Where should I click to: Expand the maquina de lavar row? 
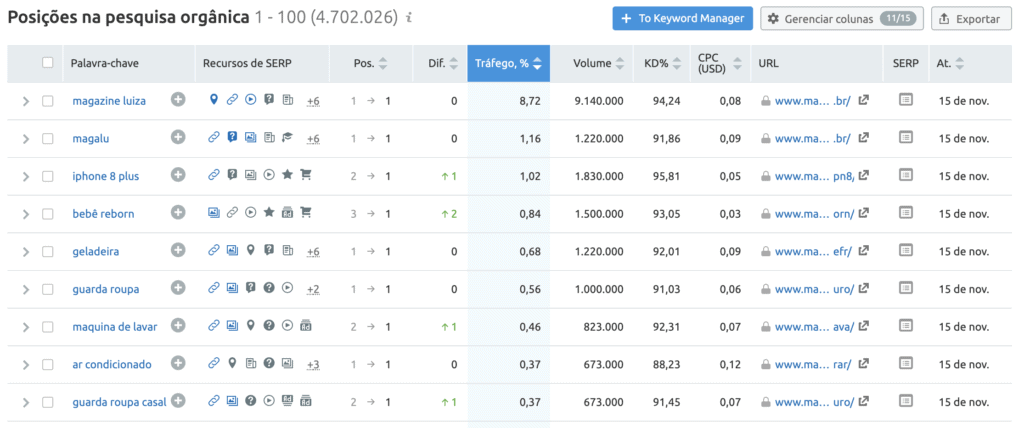[26, 327]
